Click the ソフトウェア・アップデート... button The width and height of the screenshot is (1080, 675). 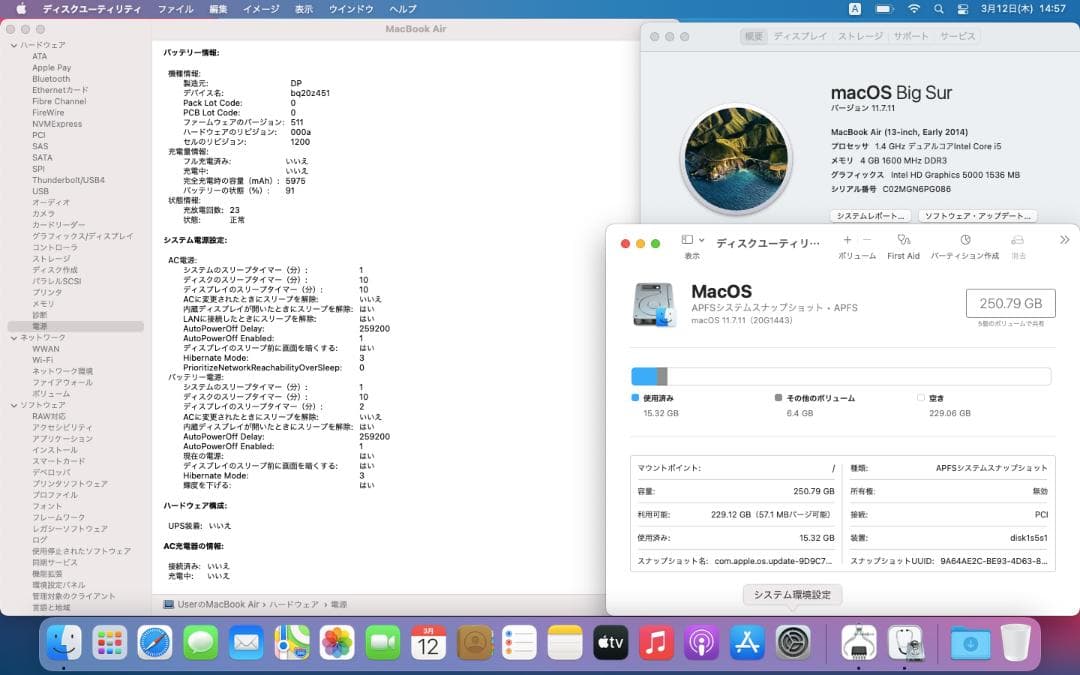point(977,216)
